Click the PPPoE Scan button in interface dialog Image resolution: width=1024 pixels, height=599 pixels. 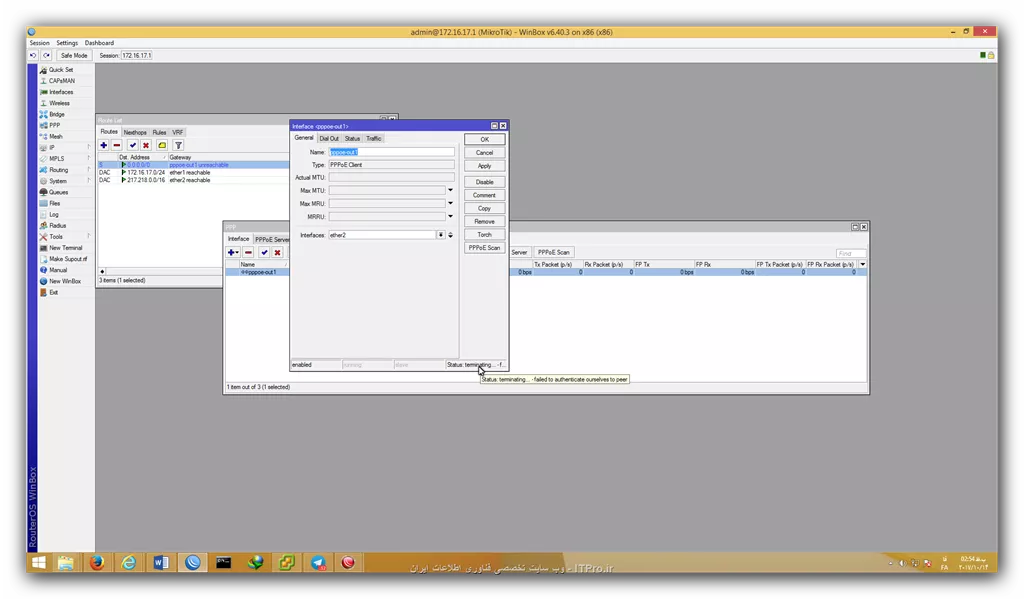point(485,248)
